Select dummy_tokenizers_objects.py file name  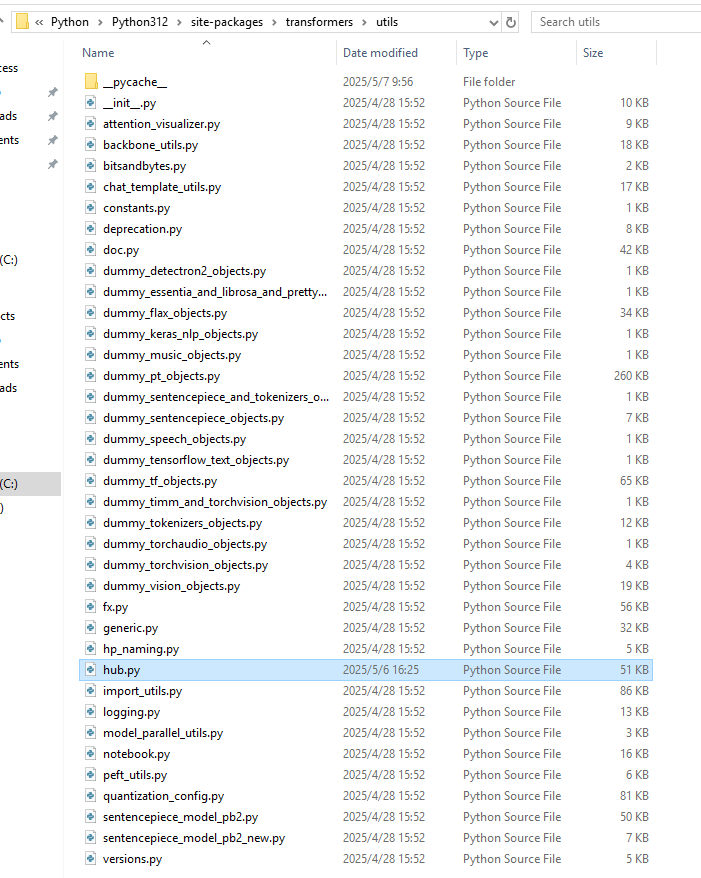point(183,523)
